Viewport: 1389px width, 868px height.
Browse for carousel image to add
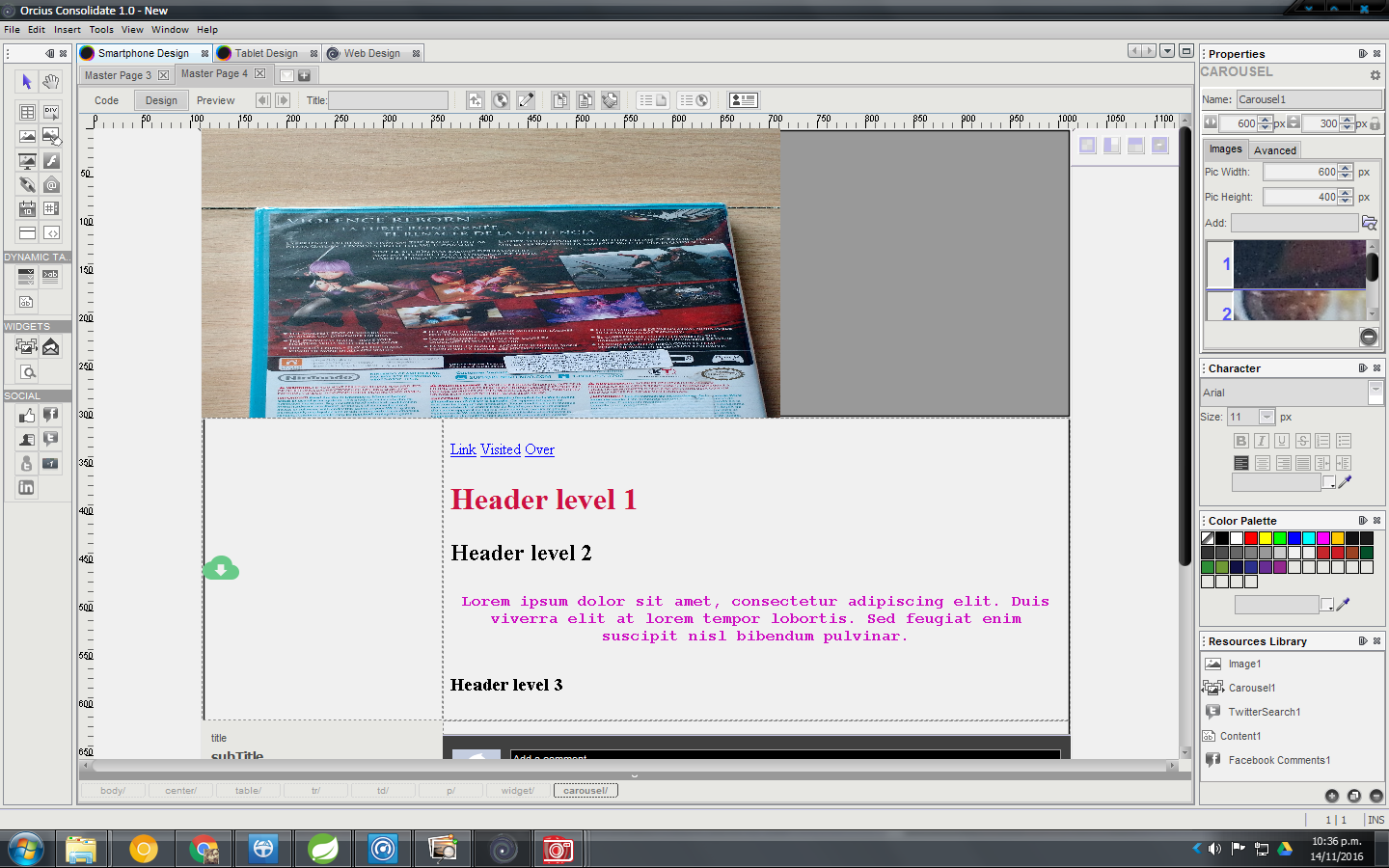[x=1369, y=223]
